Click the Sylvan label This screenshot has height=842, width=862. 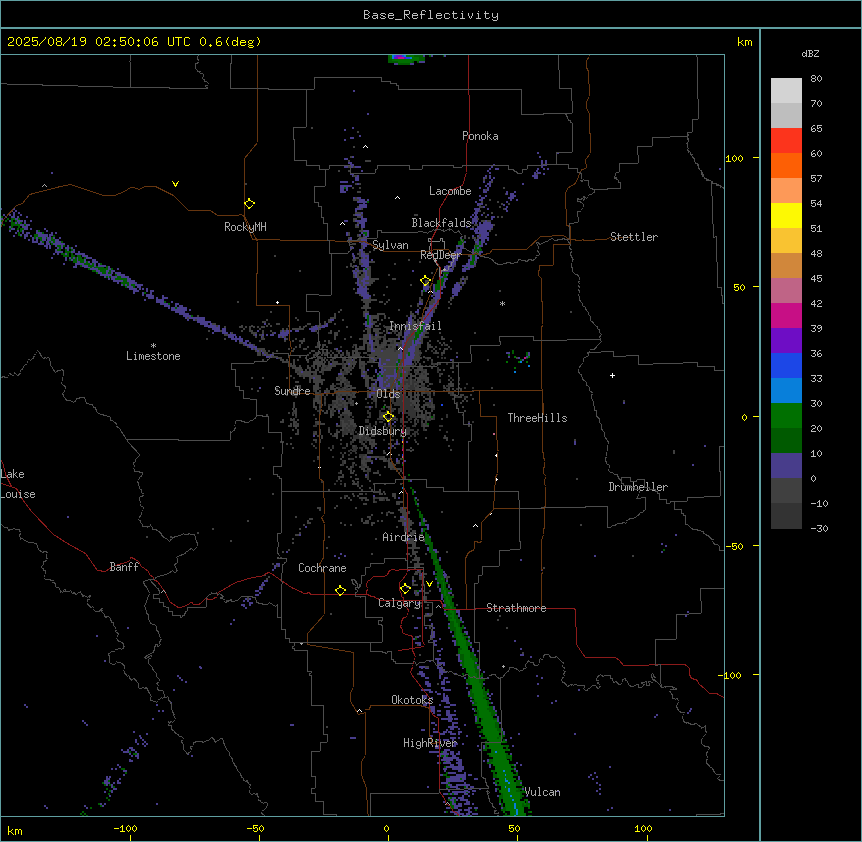[x=390, y=245]
